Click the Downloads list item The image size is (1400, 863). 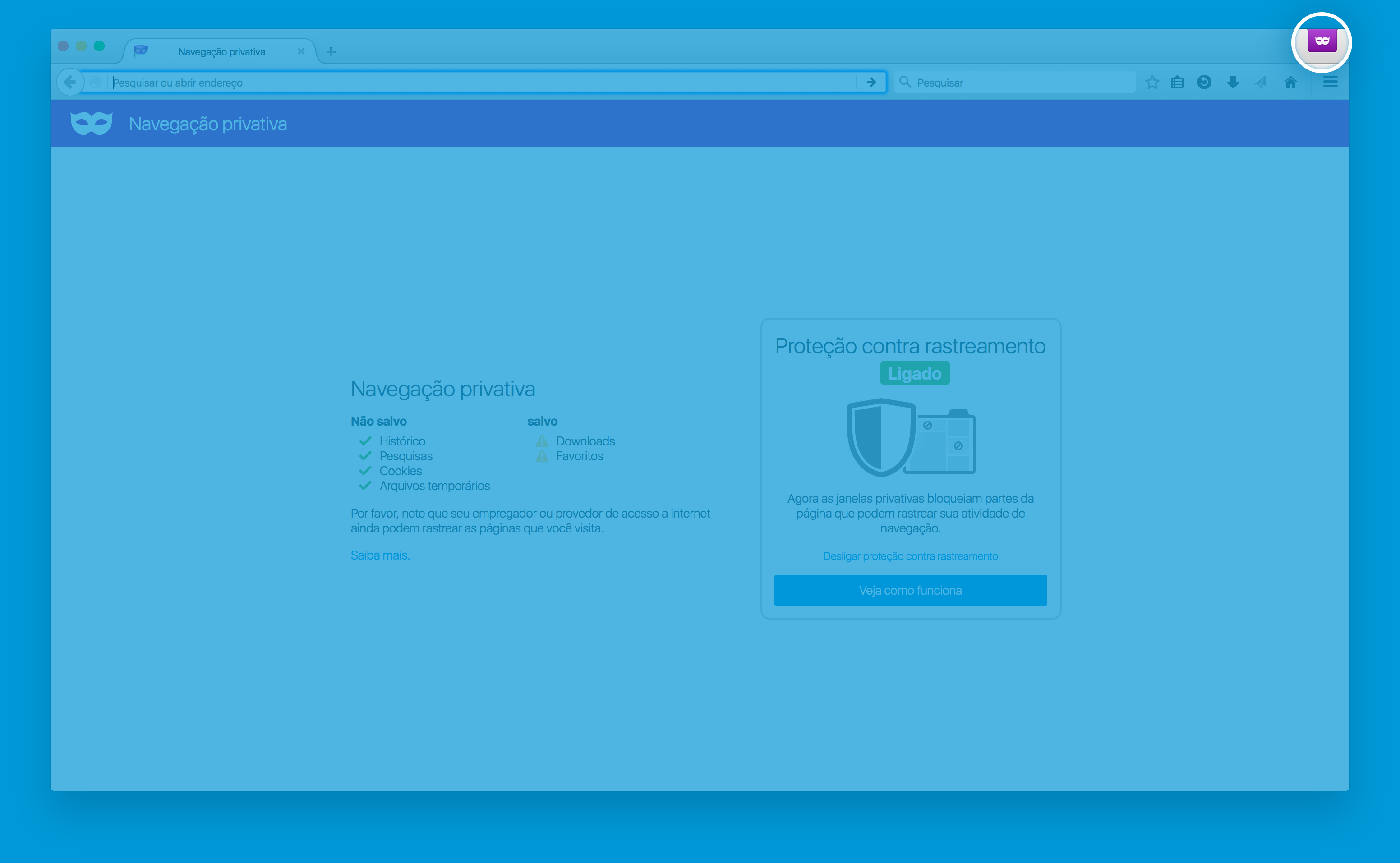tap(585, 441)
